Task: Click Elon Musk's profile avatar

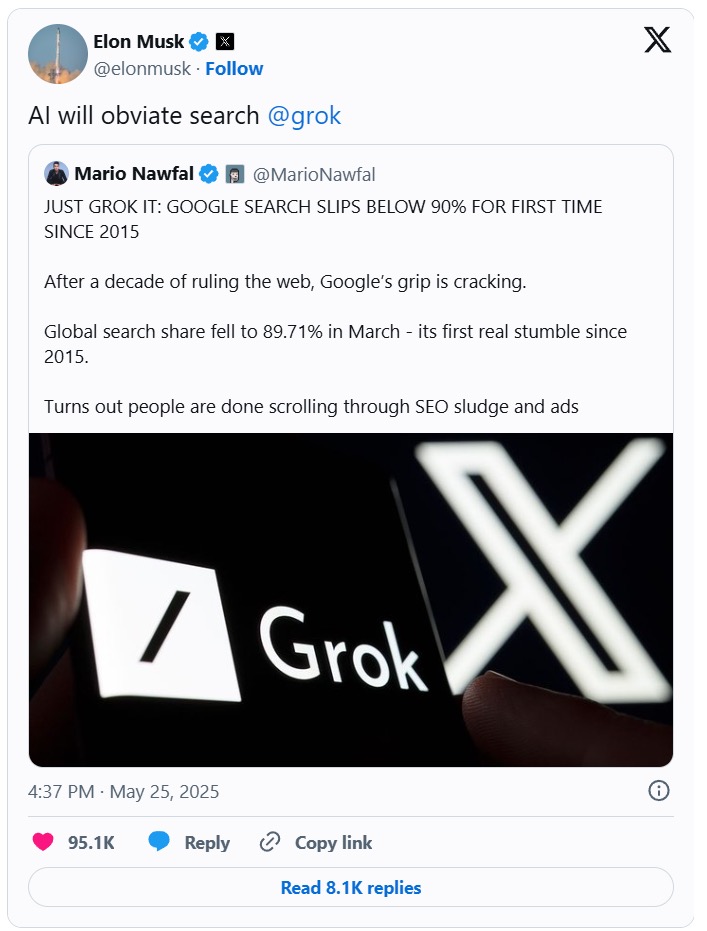Action: (57, 54)
